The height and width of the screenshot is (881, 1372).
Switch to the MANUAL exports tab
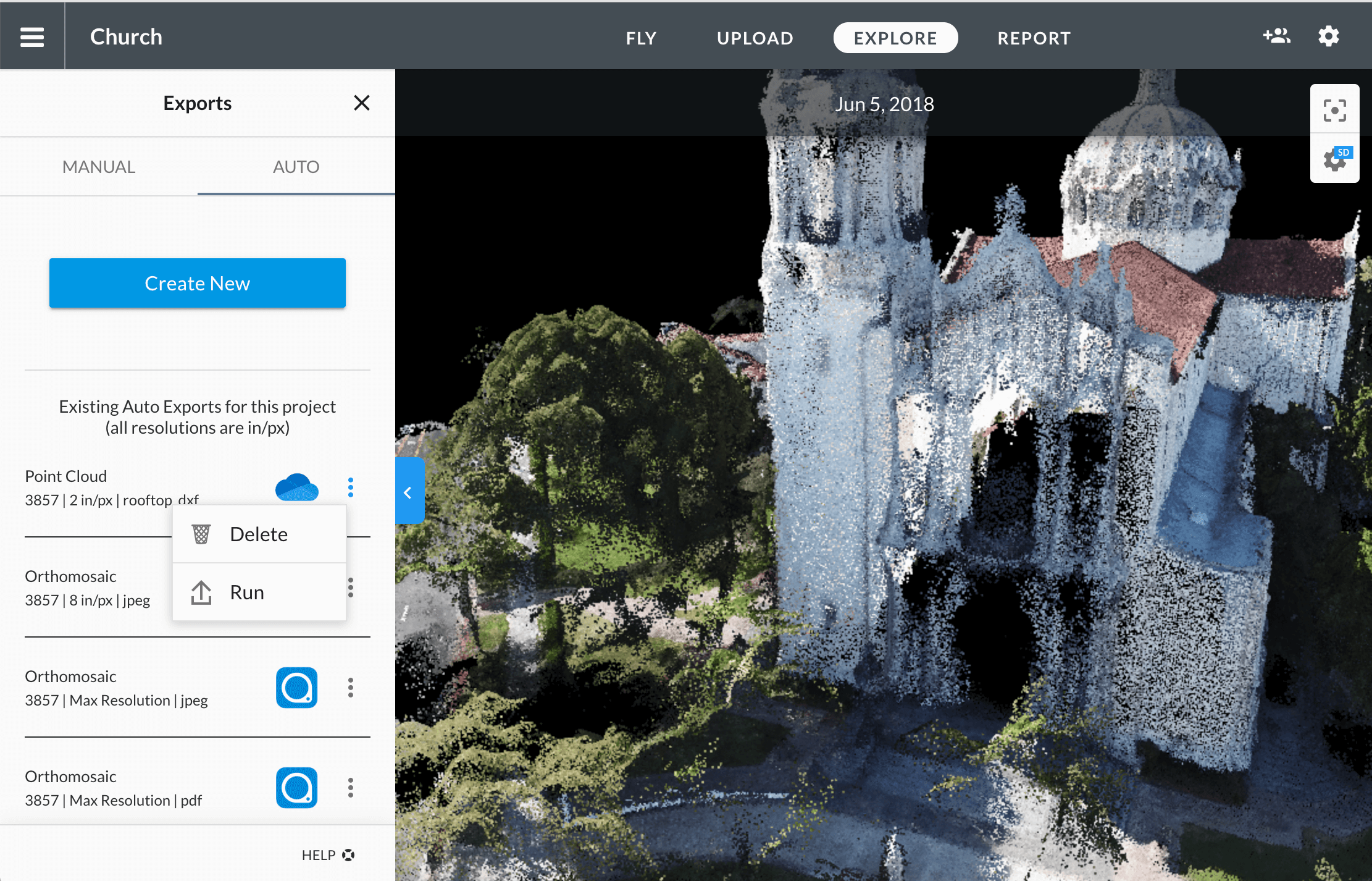pos(99,167)
